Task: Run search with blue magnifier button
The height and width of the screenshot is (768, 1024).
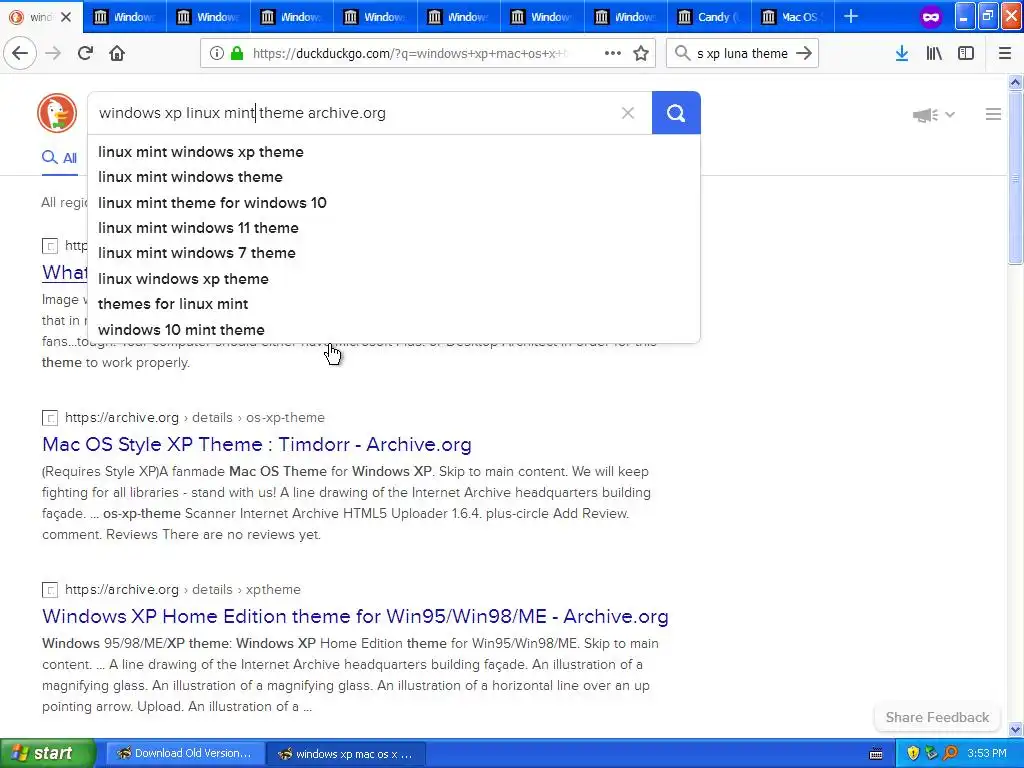Action: pos(676,113)
